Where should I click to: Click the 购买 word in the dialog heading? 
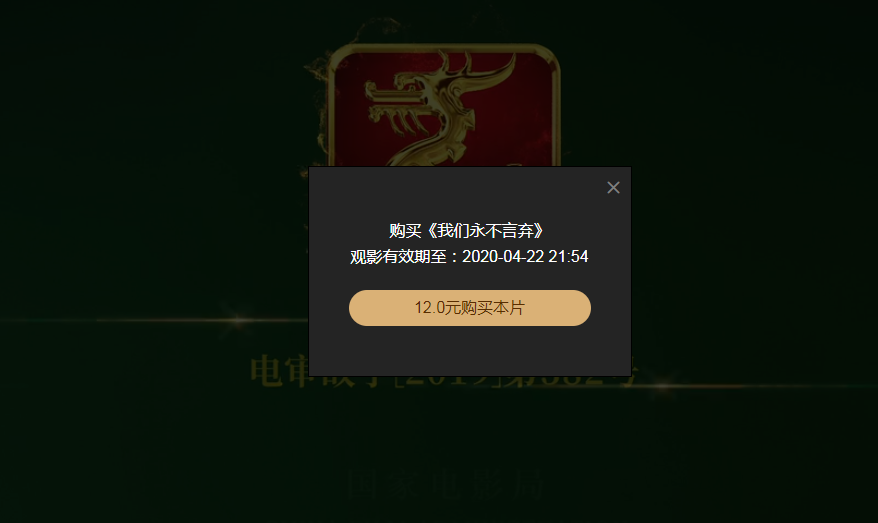(405, 231)
